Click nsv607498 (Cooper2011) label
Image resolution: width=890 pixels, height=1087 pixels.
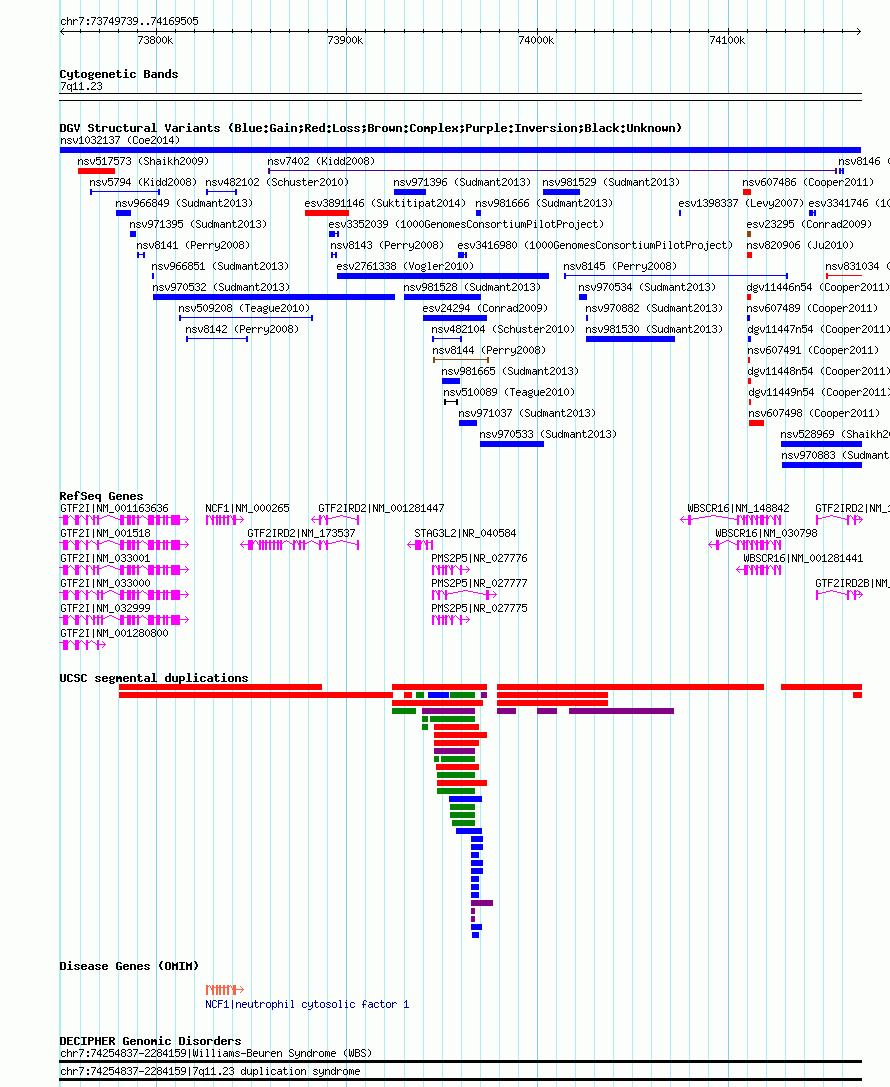click(x=814, y=413)
